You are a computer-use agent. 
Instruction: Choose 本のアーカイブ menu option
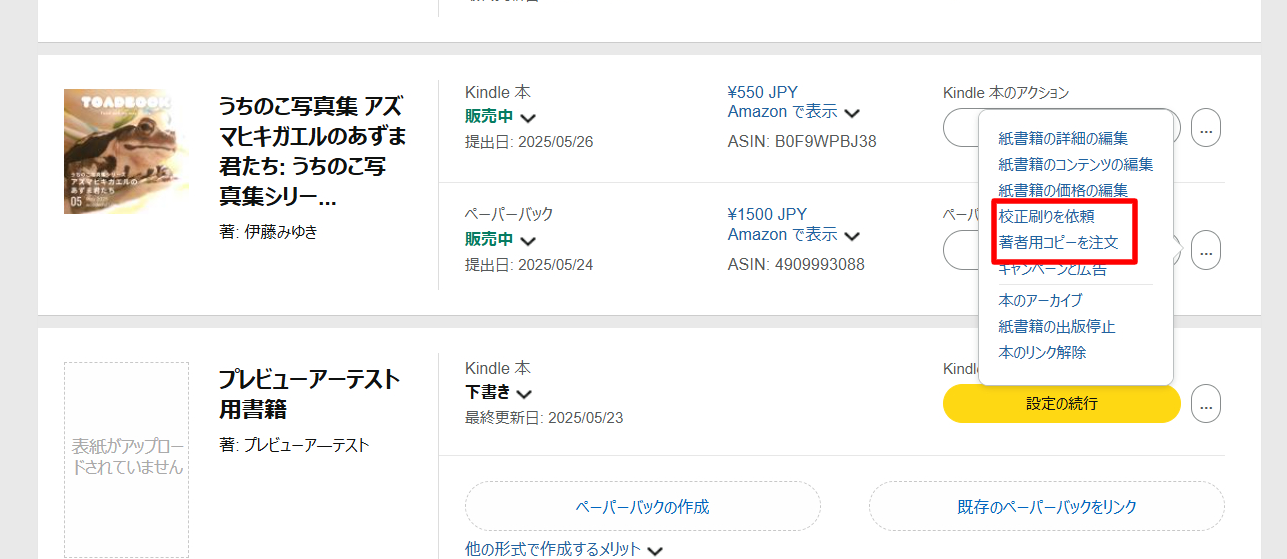[x=1040, y=300]
